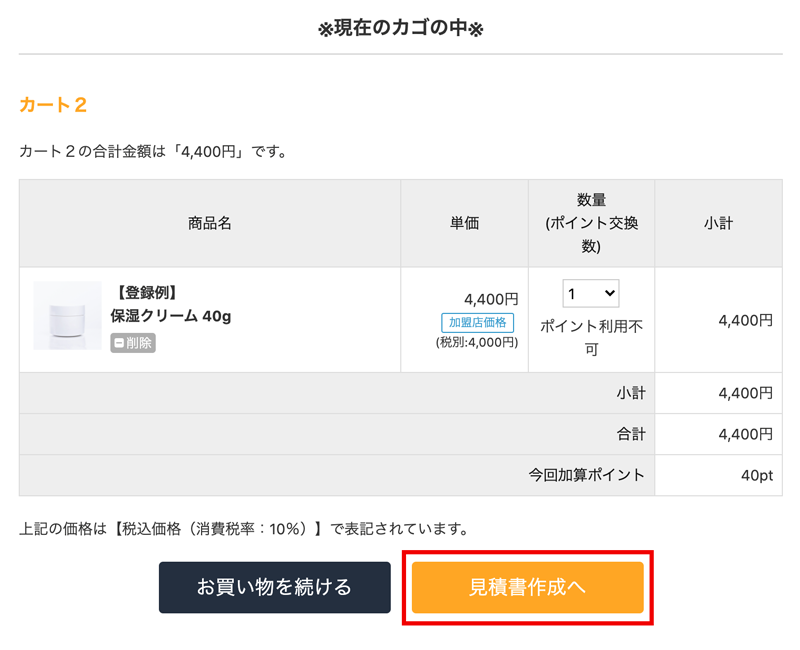Click the 加盟店価格 badge
This screenshot has height=650, width=800.
click(477, 322)
